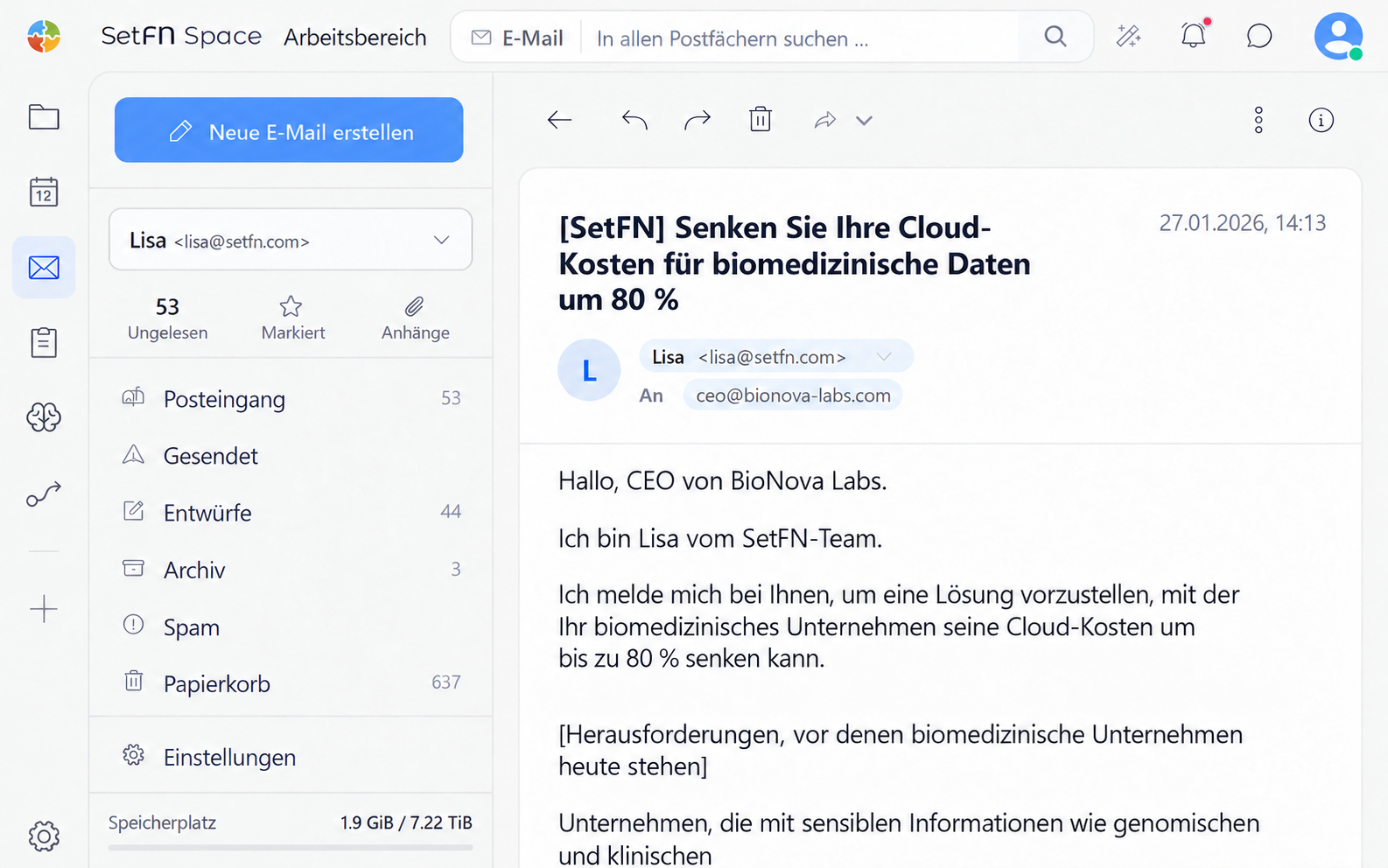Image resolution: width=1388 pixels, height=868 pixels.
Task: Open the three-dot more options menu
Action: [x=1258, y=120]
